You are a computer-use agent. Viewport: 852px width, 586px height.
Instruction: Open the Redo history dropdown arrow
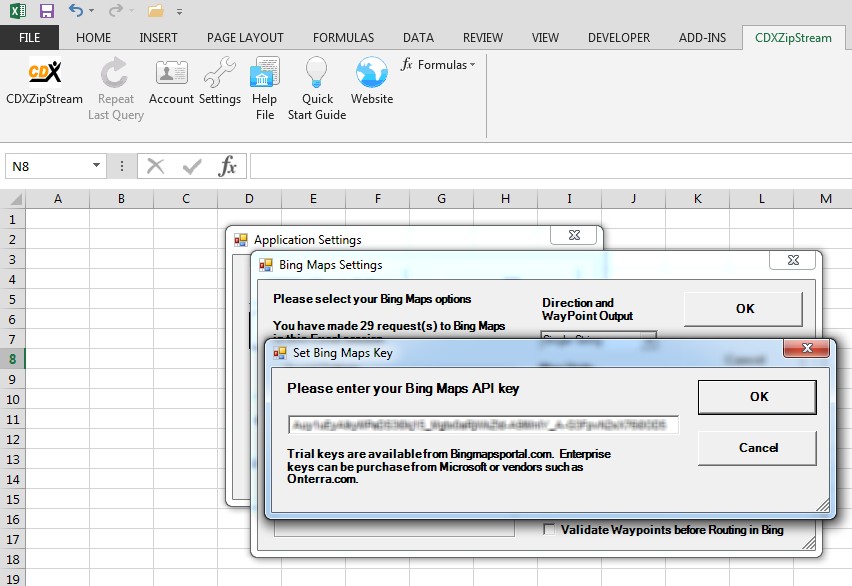coord(131,11)
